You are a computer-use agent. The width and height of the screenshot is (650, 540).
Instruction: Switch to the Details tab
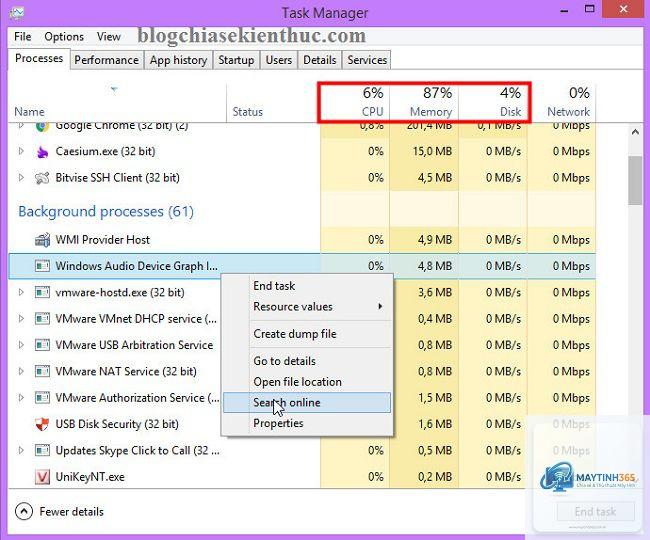(320, 61)
